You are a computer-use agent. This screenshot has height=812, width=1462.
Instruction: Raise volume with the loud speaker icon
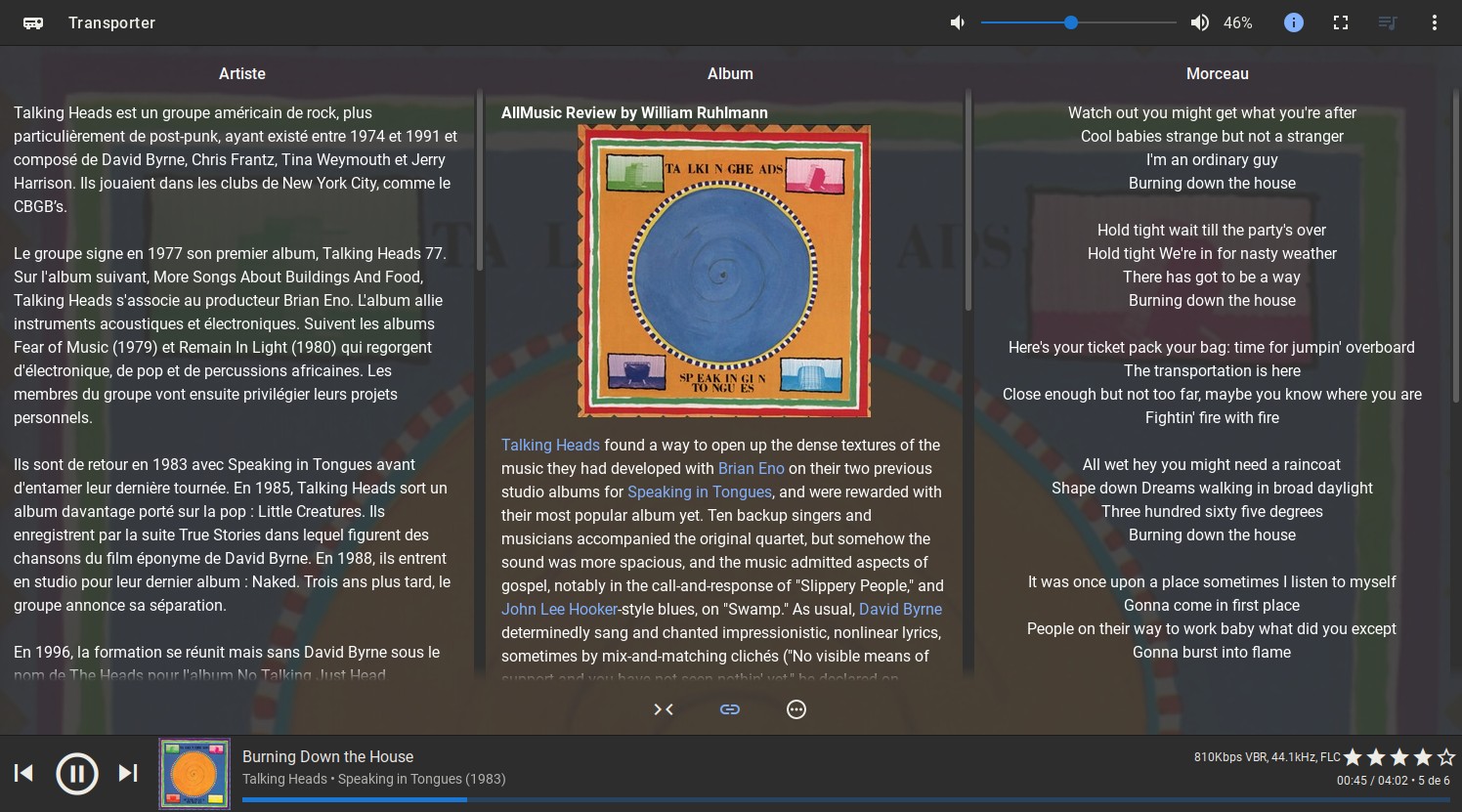point(1199,22)
